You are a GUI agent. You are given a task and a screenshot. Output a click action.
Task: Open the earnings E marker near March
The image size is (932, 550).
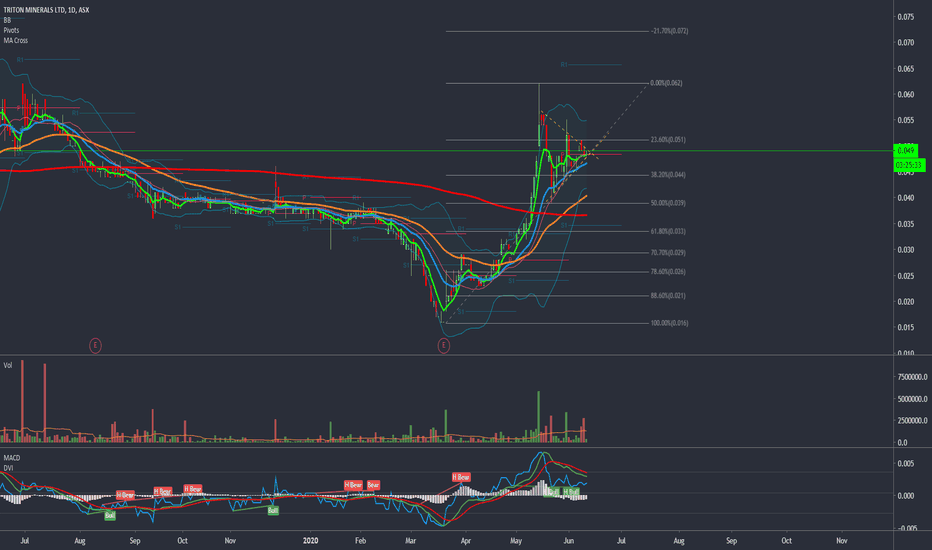[443, 345]
